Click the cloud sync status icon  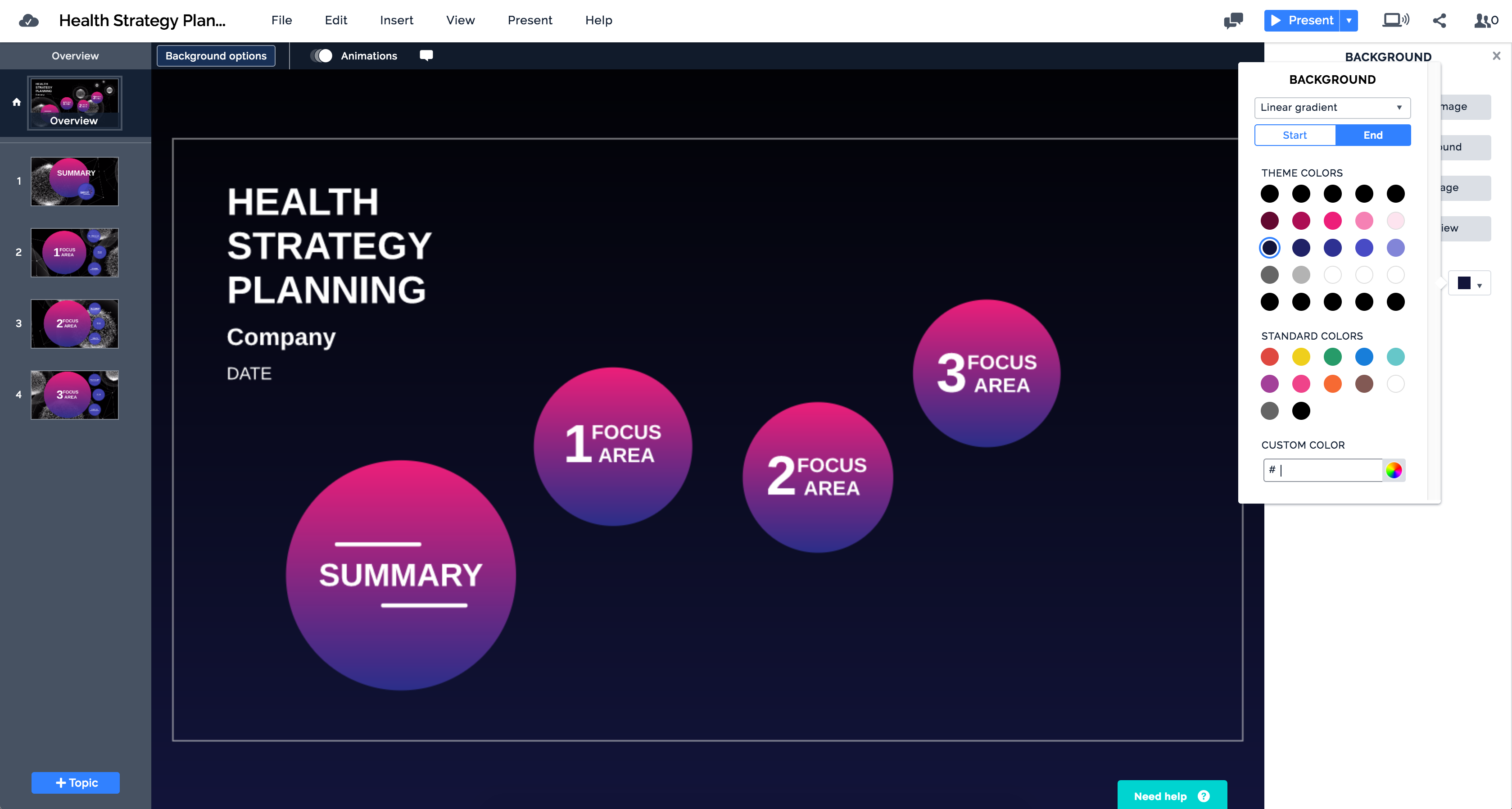(28, 21)
